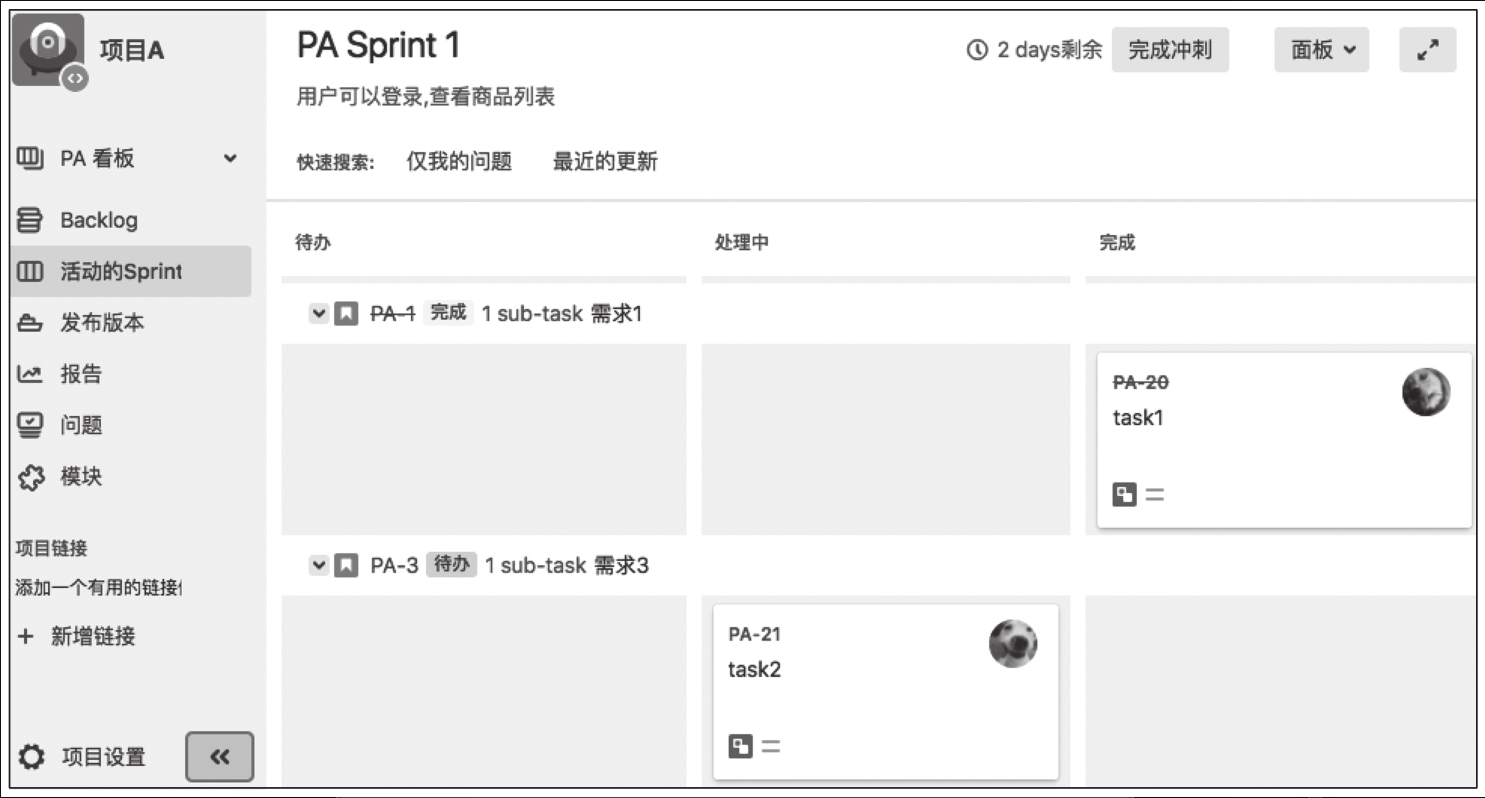Select 活动的Sprint in sidebar
Viewport: 1485px width, 798px height.
tap(131, 271)
